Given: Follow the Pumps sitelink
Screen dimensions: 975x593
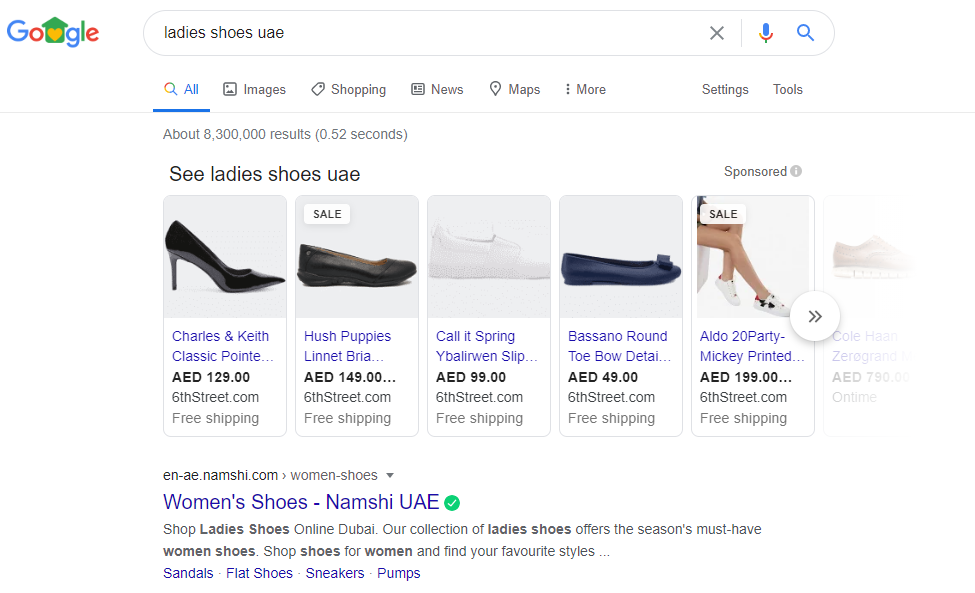Looking at the screenshot, I should tap(399, 573).
